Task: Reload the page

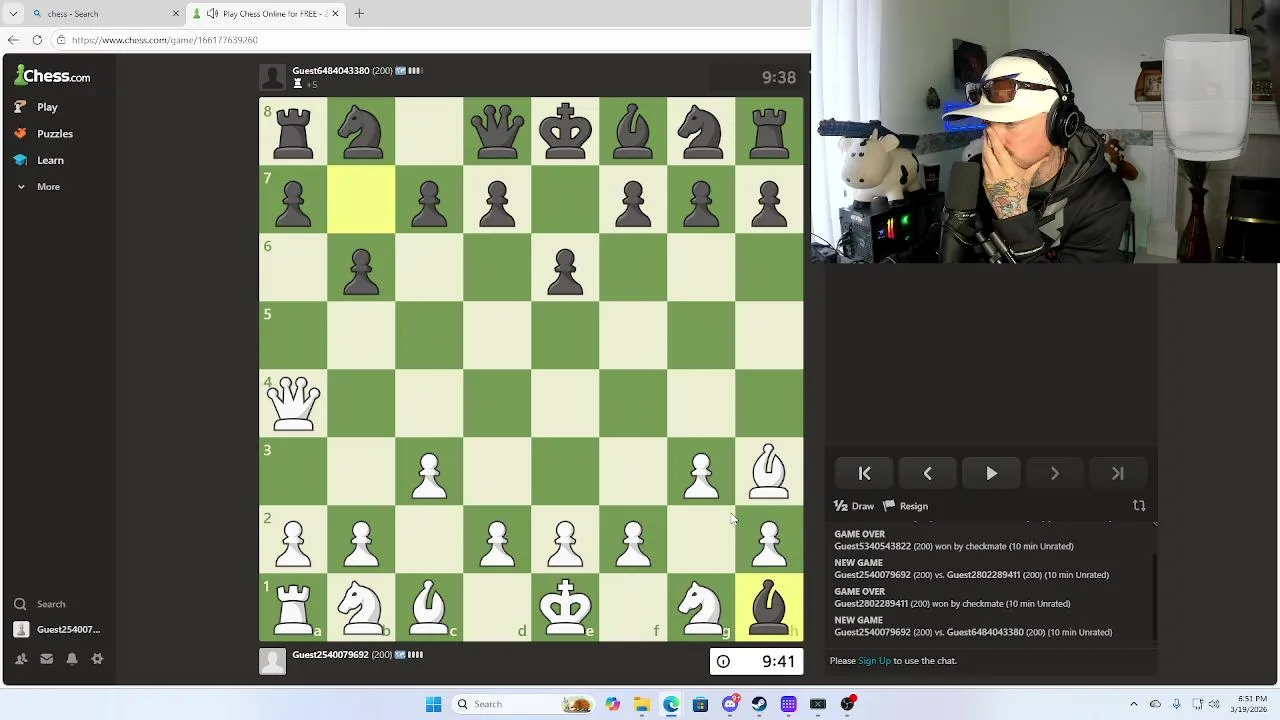Action: click(37, 40)
